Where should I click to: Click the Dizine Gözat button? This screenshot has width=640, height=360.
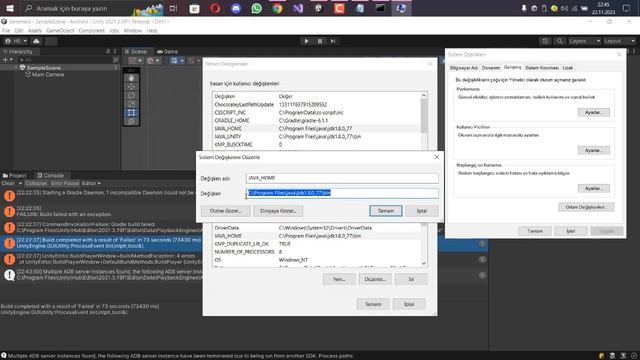pyautogui.click(x=225, y=211)
